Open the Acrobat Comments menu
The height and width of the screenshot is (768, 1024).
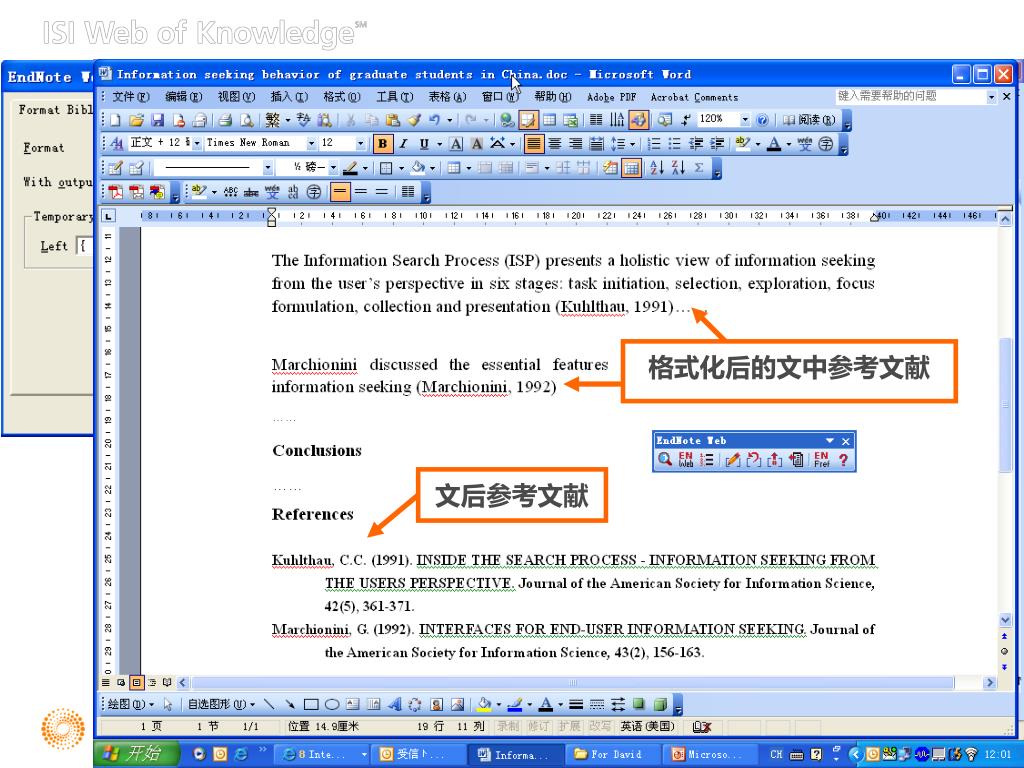[694, 97]
